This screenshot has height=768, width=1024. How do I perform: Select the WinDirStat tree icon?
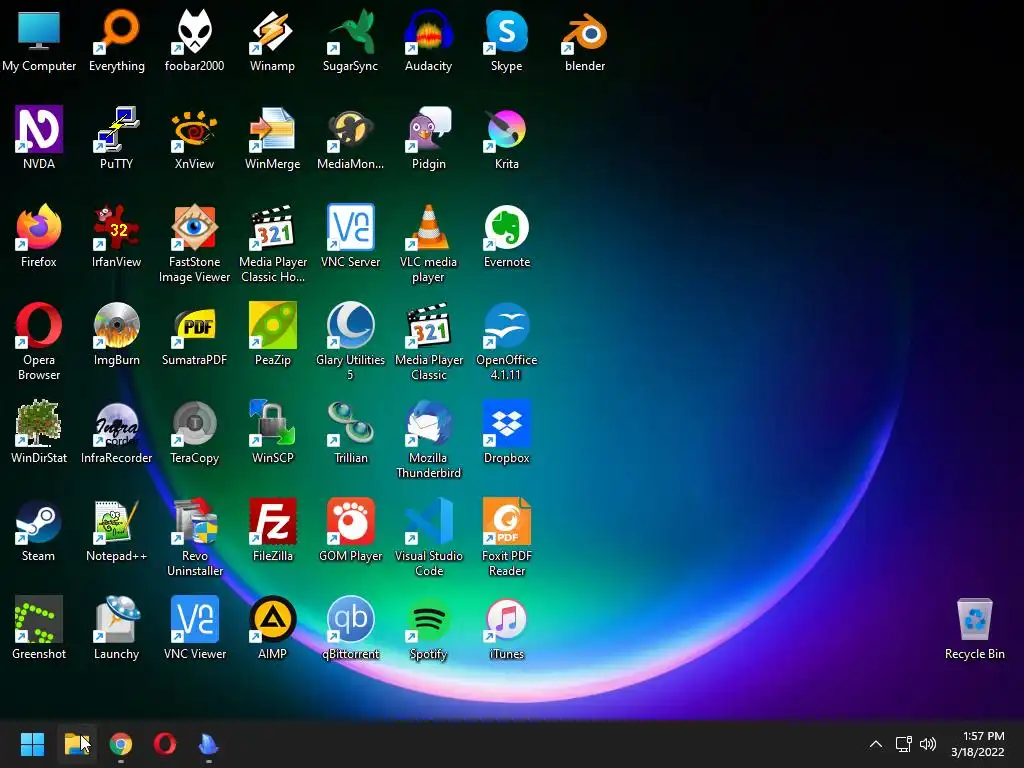39,423
